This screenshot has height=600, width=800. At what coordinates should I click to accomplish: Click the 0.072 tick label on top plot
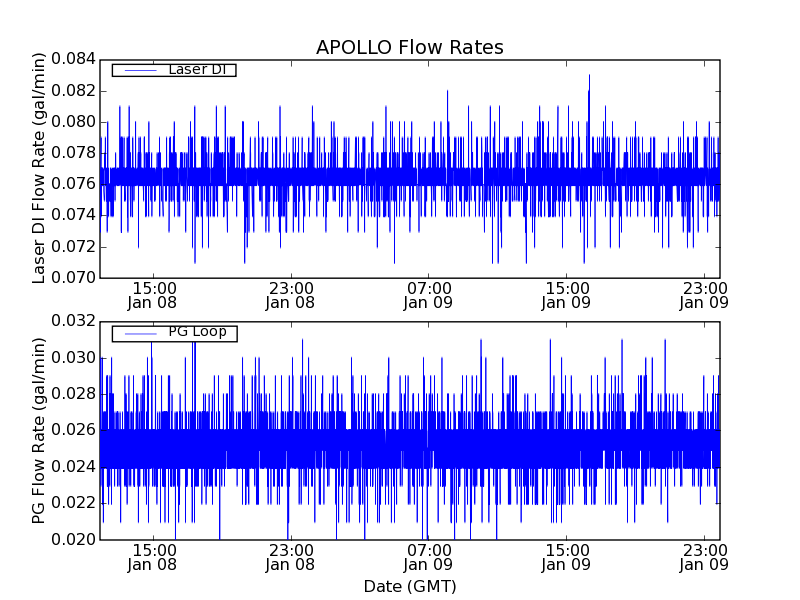pos(73,246)
